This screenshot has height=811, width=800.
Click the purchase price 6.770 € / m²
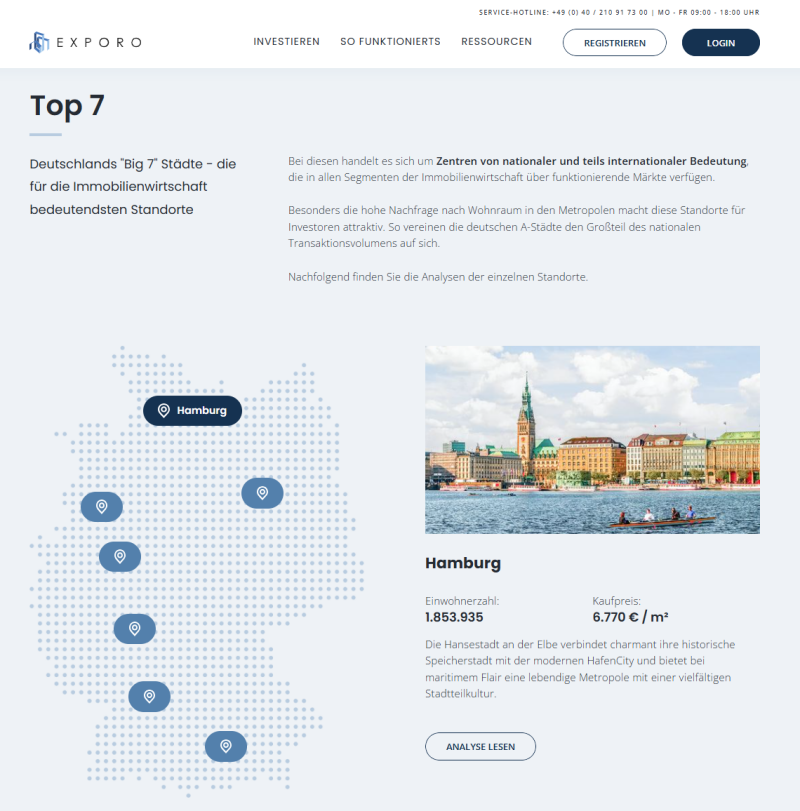[630, 617]
